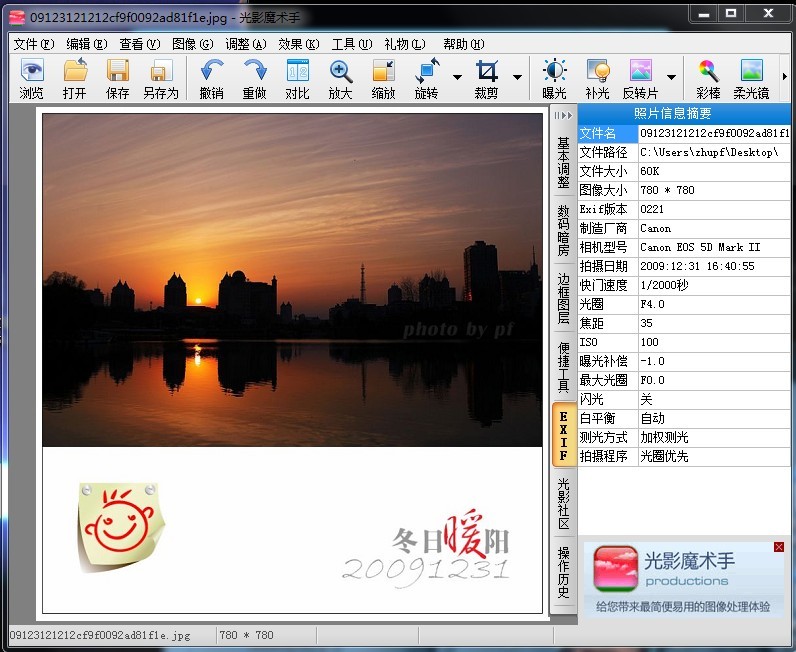
Task: Switch to 边框图层 side tab
Action: (563, 299)
